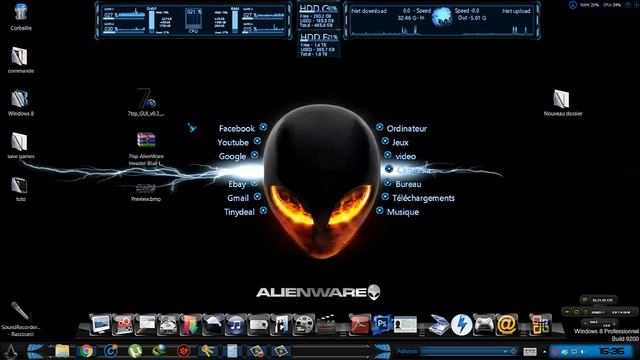Image resolution: width=640 pixels, height=360 pixels.
Task: Expand the Adresse bar dropdown arrow
Action: 506,351
